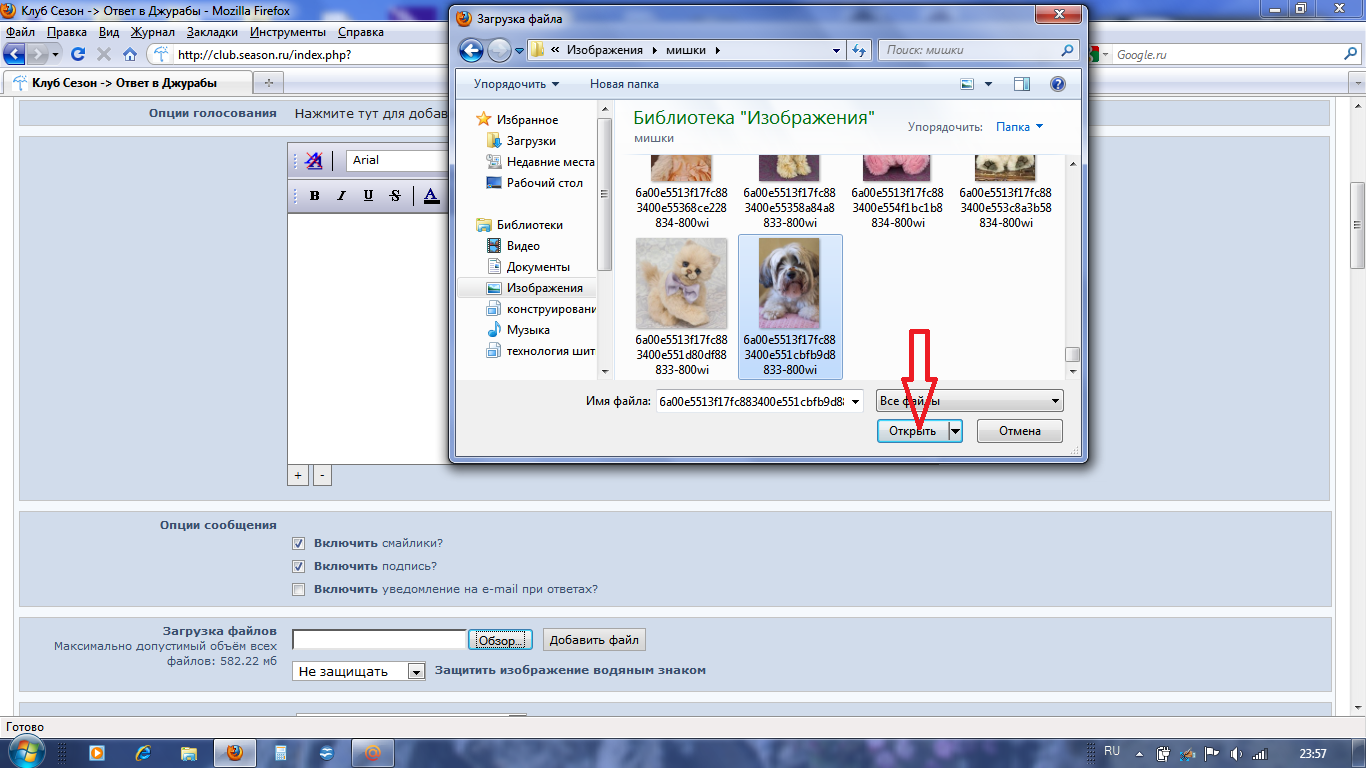The image size is (1366, 768).
Task: Change the 'Папка' arrangement dropdown
Action: [1020, 127]
